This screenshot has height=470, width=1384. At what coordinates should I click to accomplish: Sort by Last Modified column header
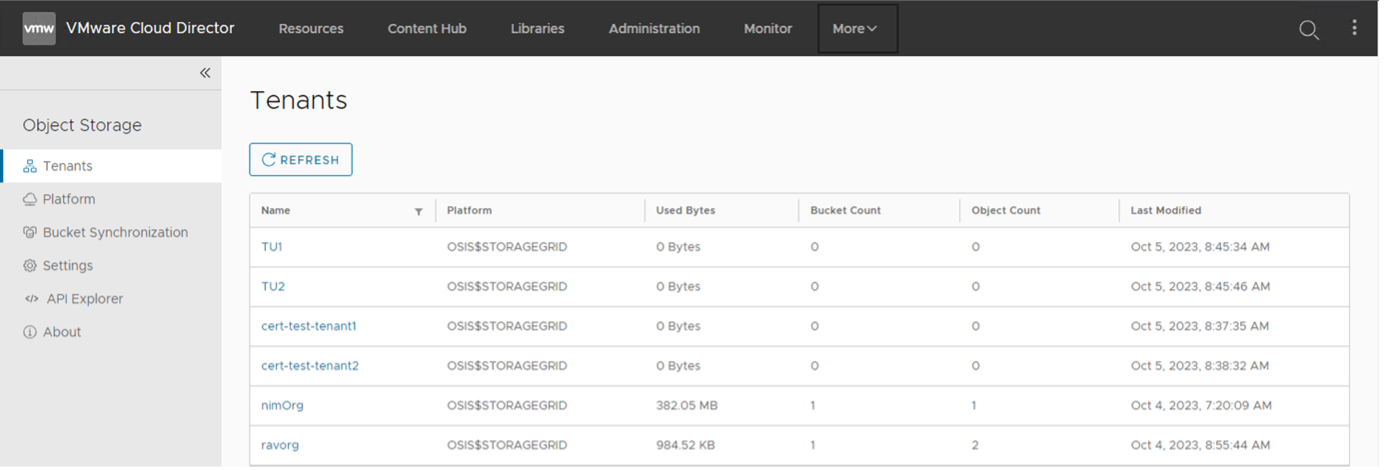click(x=1166, y=211)
